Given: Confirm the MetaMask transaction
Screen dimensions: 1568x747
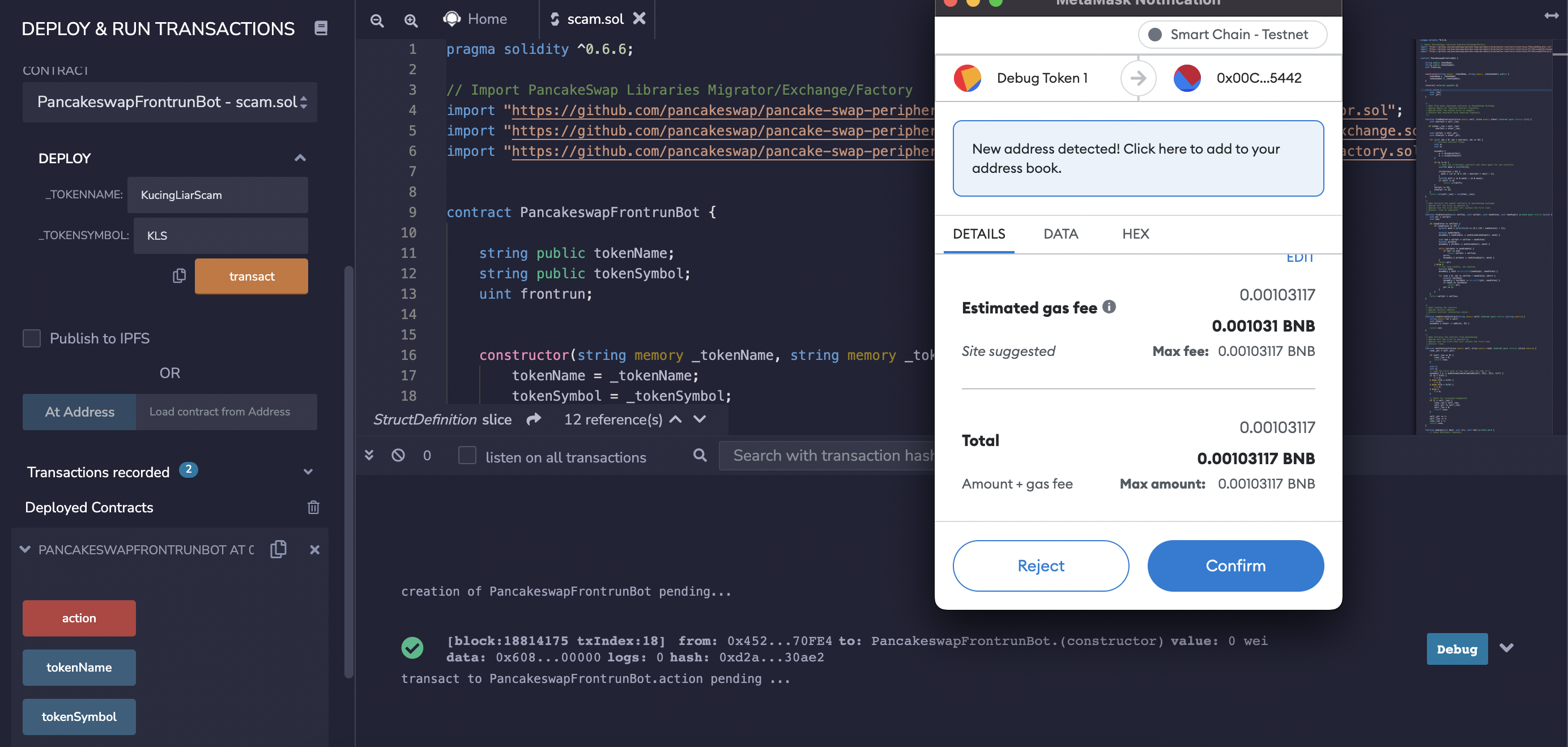Looking at the screenshot, I should tap(1235, 565).
